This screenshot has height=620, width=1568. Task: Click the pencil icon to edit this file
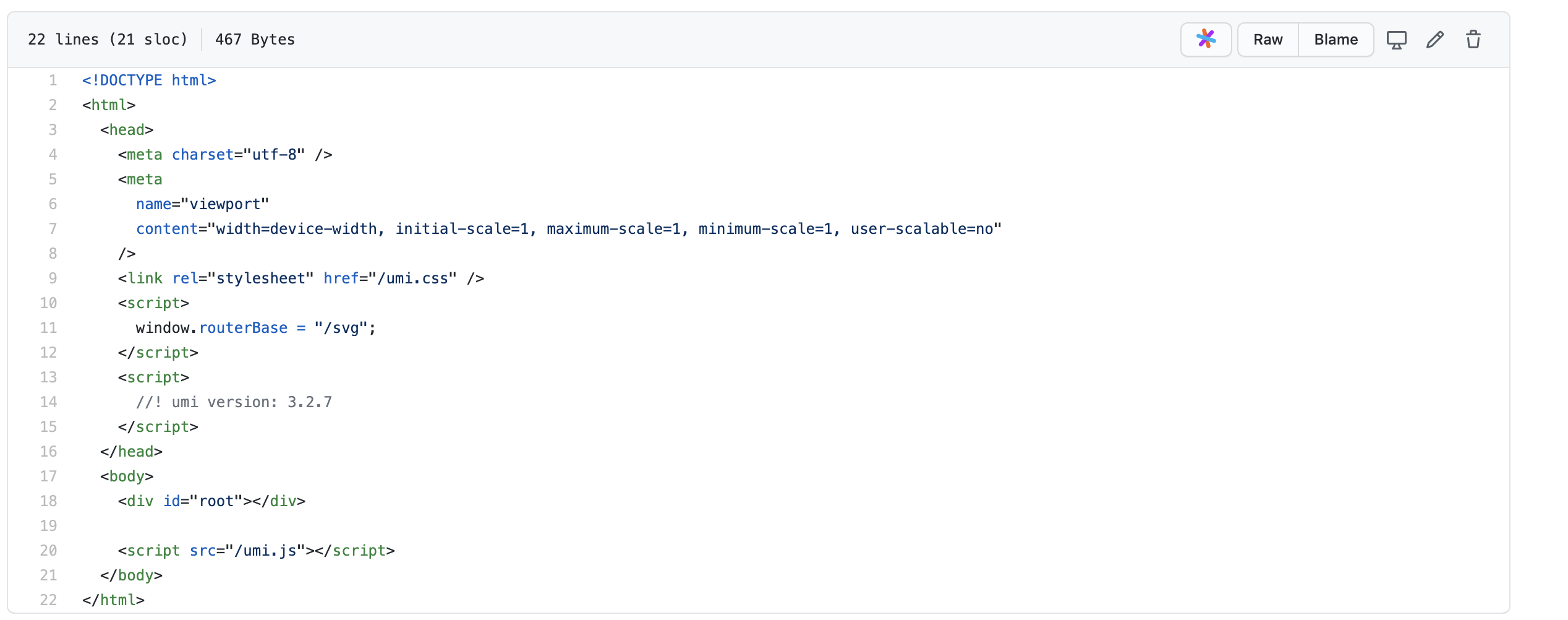point(1435,39)
